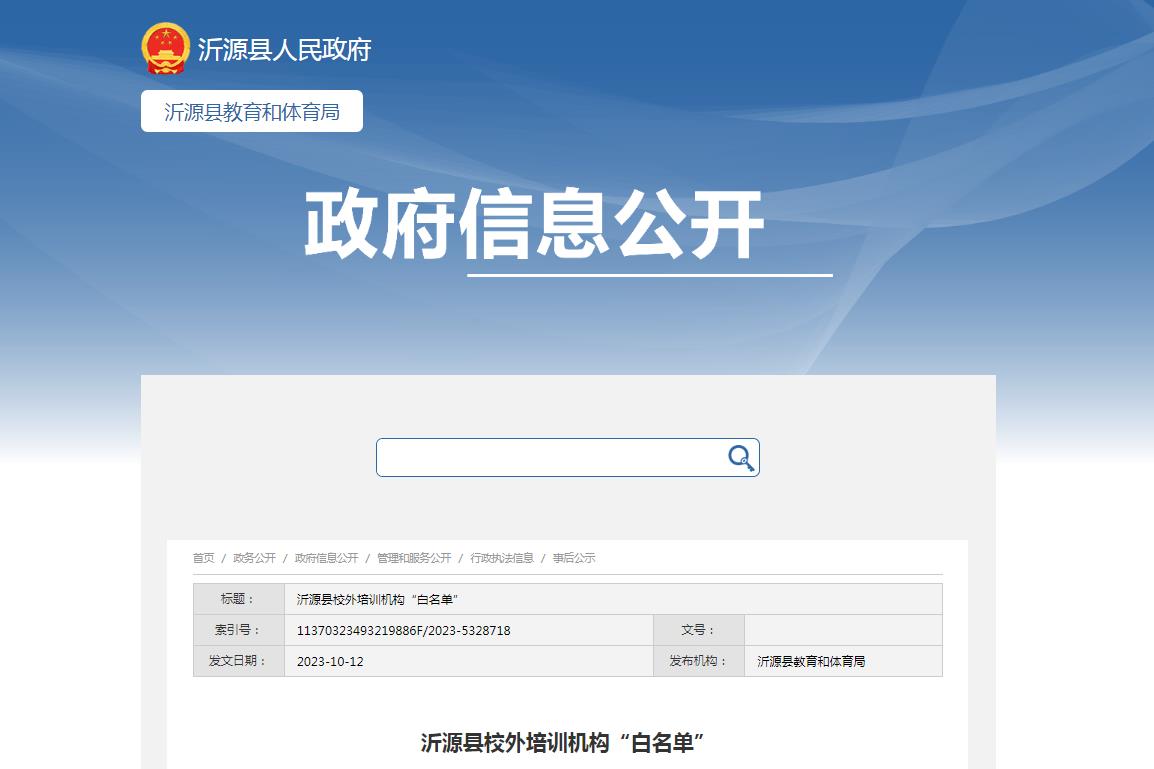
Task: Go to 首页 in the breadcrumb
Action: pos(203,558)
